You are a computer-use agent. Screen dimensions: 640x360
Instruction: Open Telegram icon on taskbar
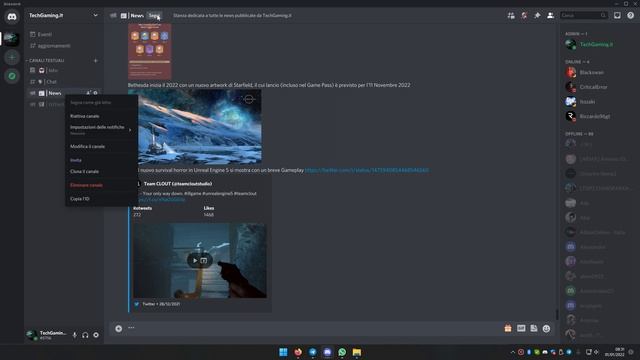[x=313, y=352]
